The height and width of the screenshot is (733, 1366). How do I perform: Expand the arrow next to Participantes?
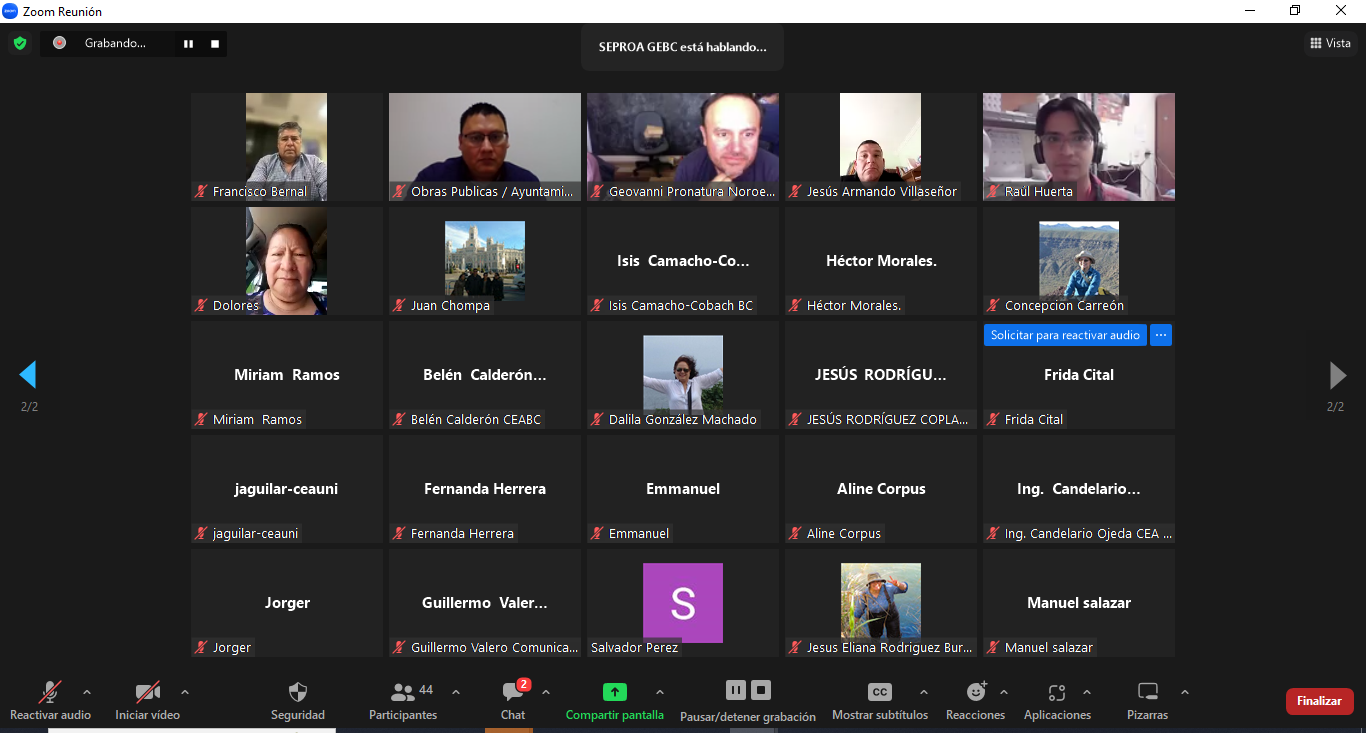click(x=456, y=692)
